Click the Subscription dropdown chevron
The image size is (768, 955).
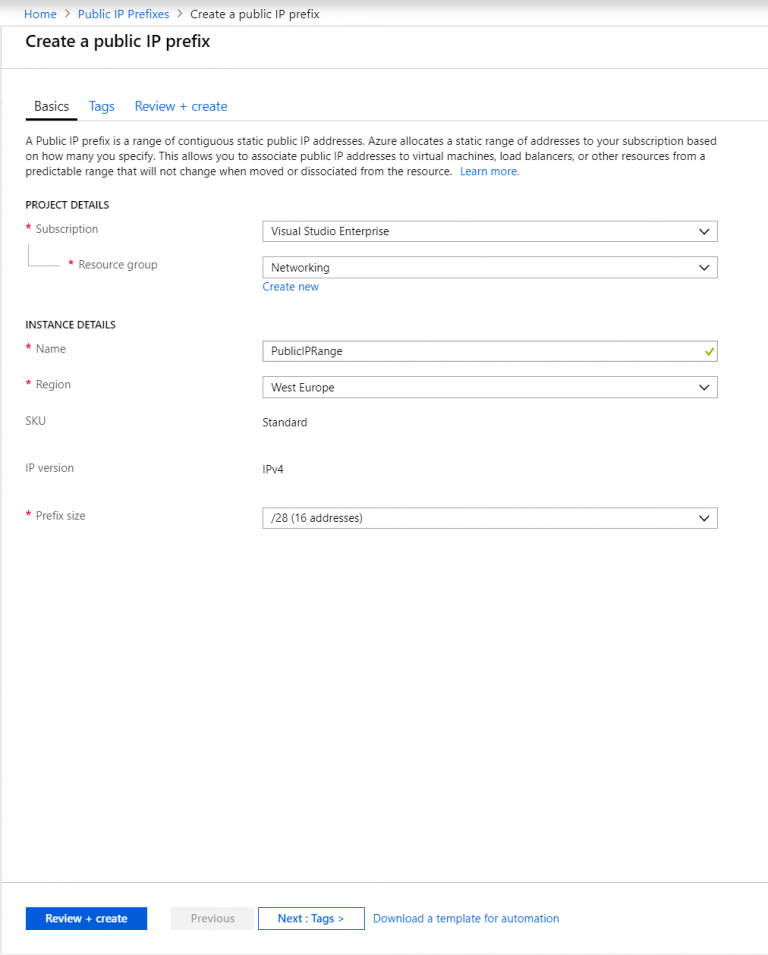pyautogui.click(x=706, y=231)
